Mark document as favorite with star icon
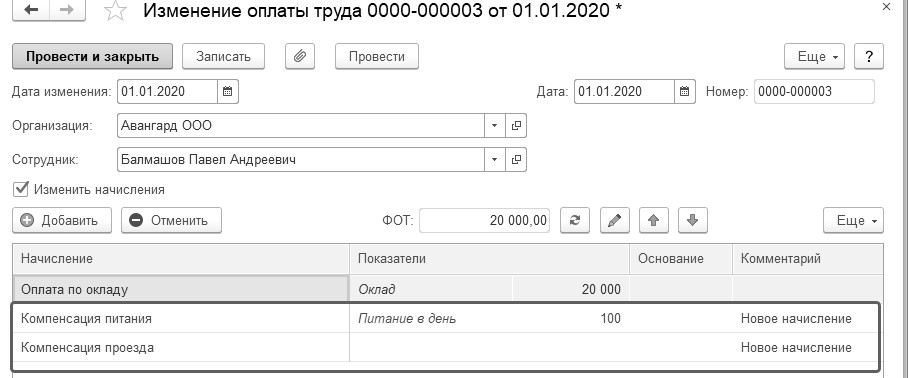The image size is (908, 378). [116, 11]
